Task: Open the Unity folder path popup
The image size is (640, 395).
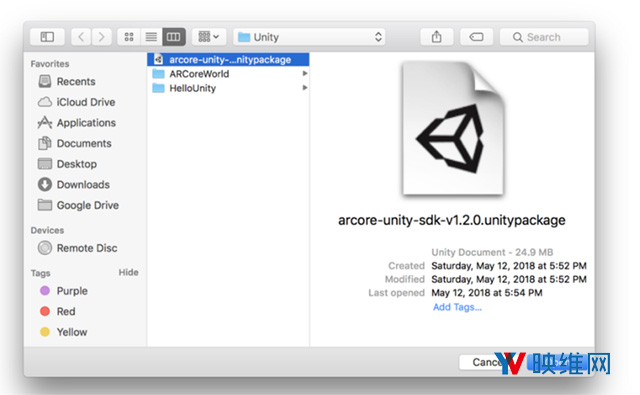Action: pos(309,37)
